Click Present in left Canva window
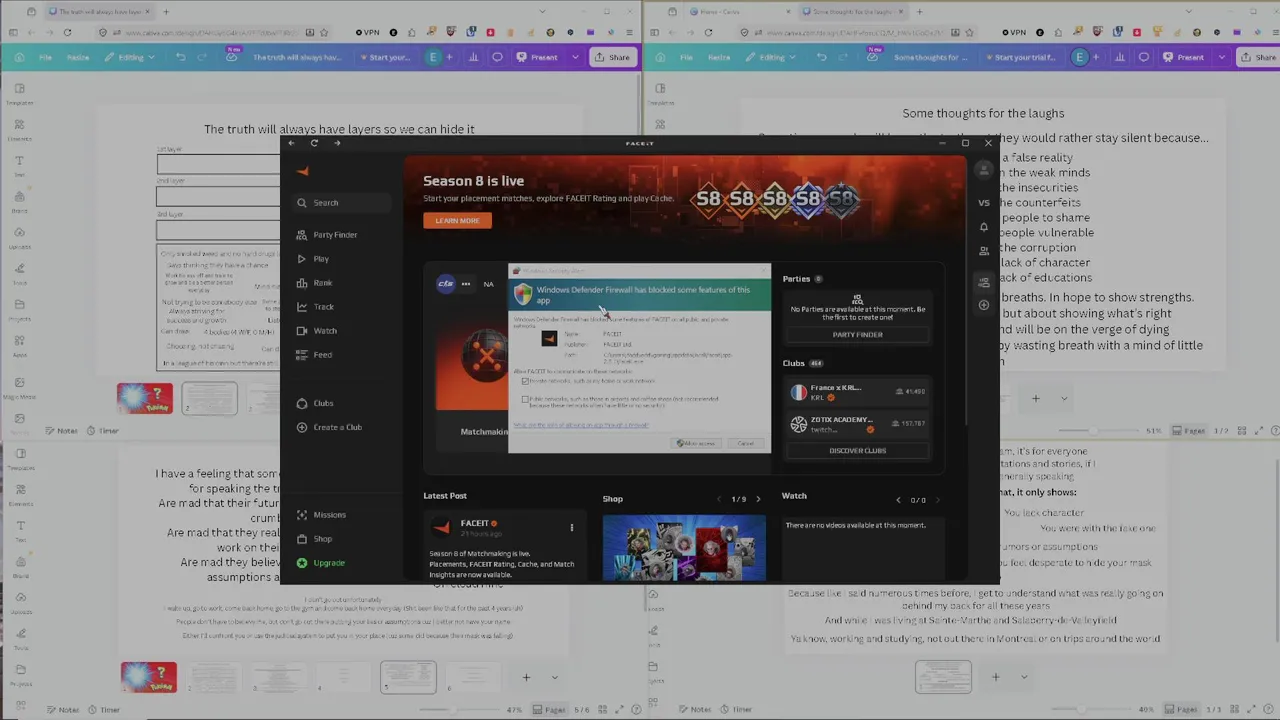 [538, 57]
